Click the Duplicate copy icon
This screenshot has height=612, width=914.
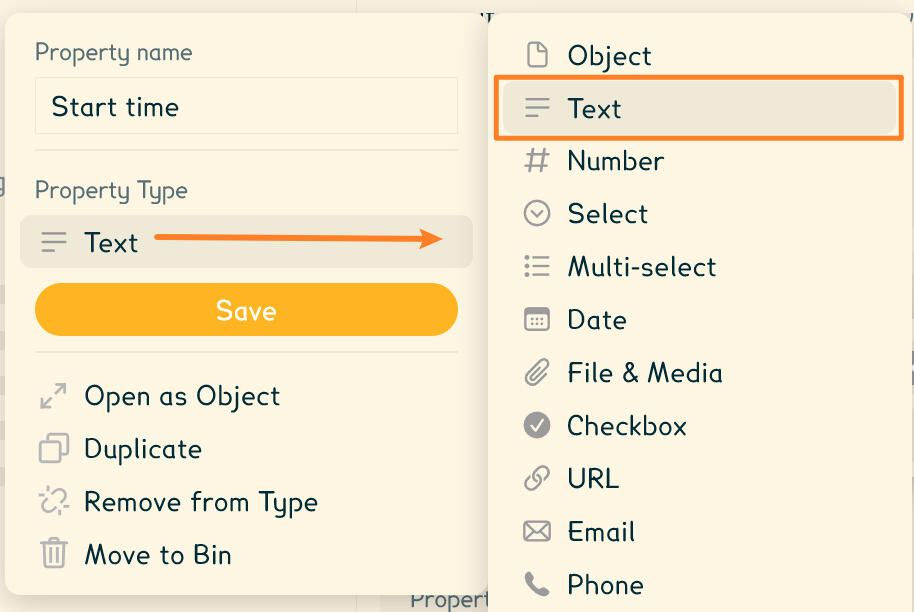52,449
